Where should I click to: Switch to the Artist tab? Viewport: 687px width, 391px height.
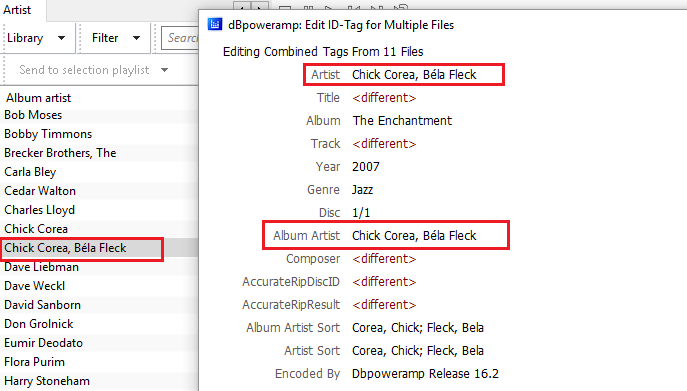[x=18, y=10]
